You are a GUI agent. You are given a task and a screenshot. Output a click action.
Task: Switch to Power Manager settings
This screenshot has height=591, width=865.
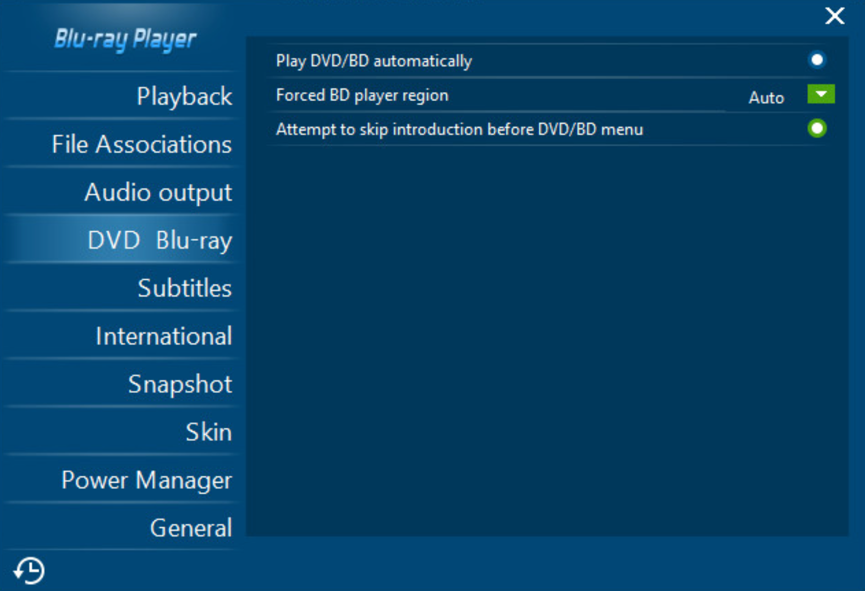pos(122,480)
